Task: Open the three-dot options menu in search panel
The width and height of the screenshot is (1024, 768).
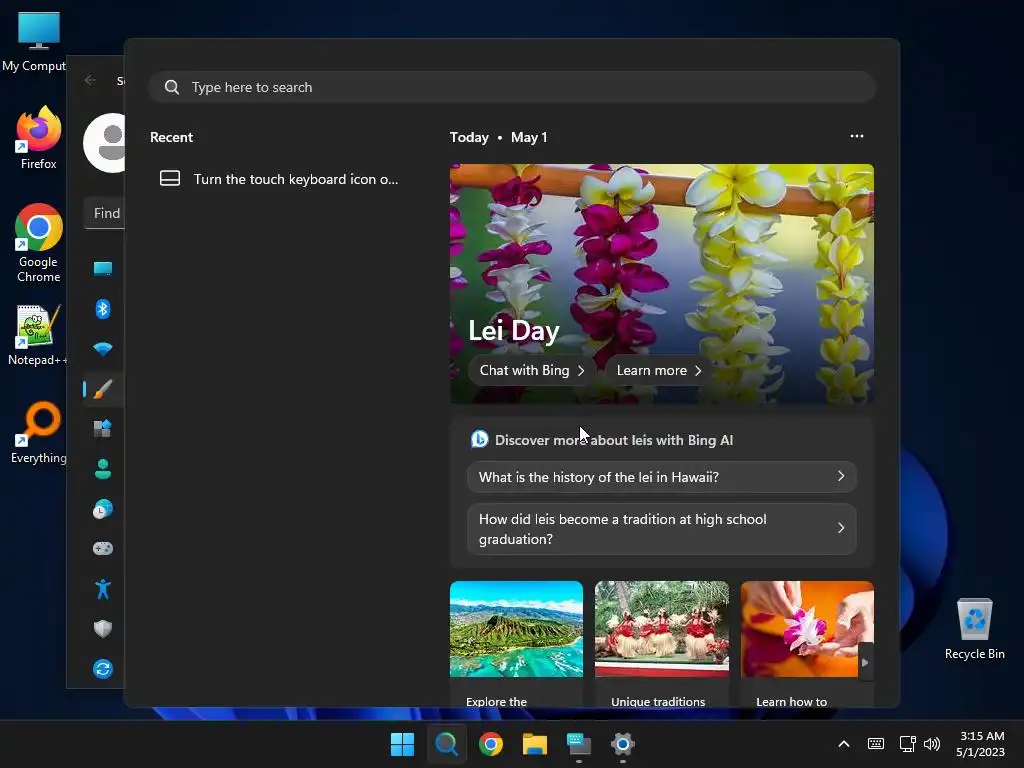Action: [x=857, y=136]
